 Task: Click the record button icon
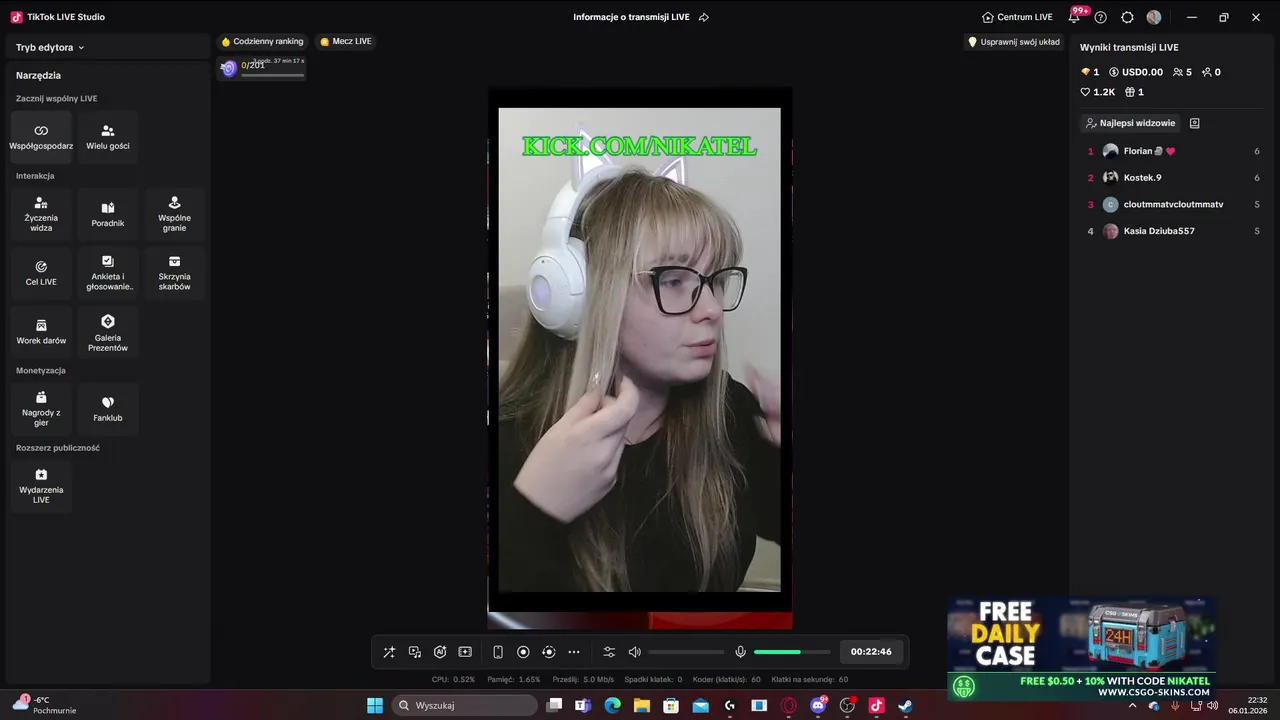click(523, 652)
